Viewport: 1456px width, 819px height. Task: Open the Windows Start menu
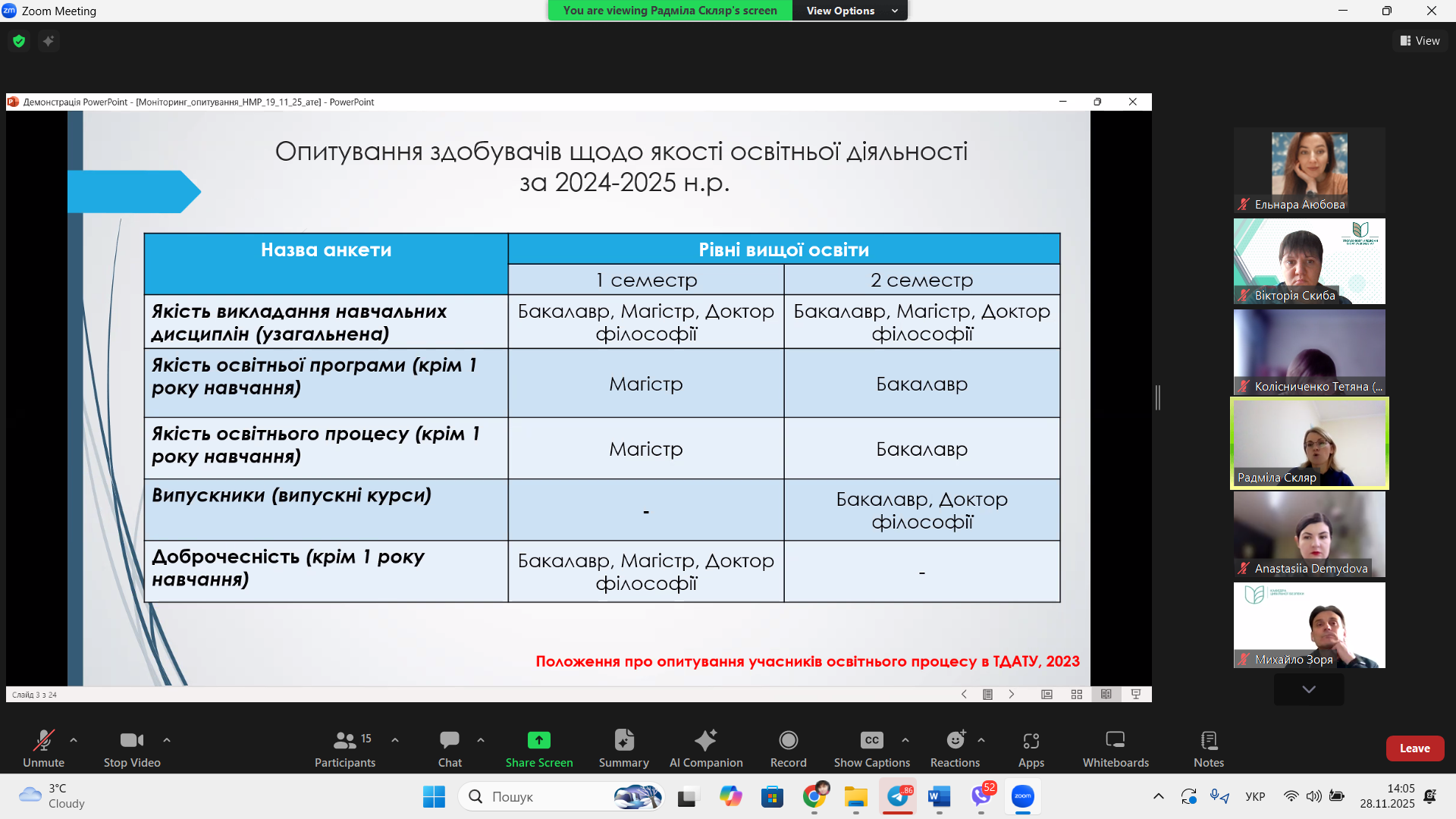coord(434,797)
